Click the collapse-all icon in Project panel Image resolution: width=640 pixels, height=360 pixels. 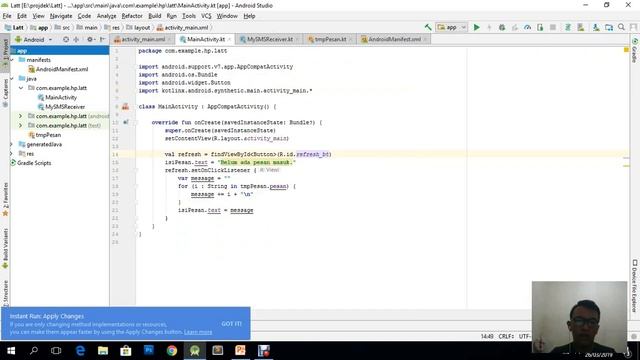[76, 40]
